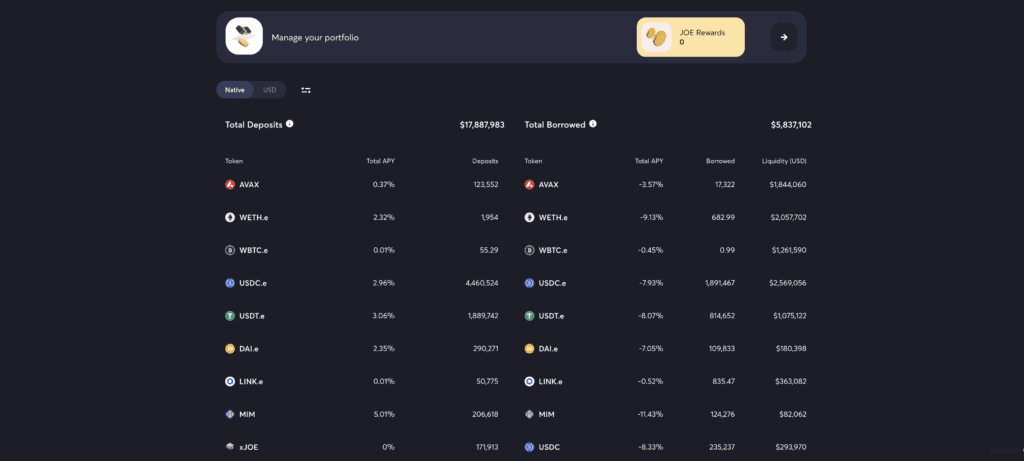1024x461 pixels.
Task: Open the arrow button next to JOE Rewards
Action: [x=784, y=37]
